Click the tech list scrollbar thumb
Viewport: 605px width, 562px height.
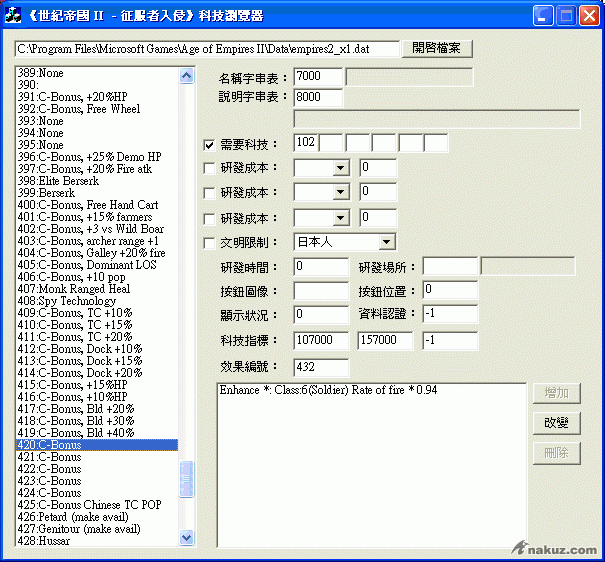point(187,479)
